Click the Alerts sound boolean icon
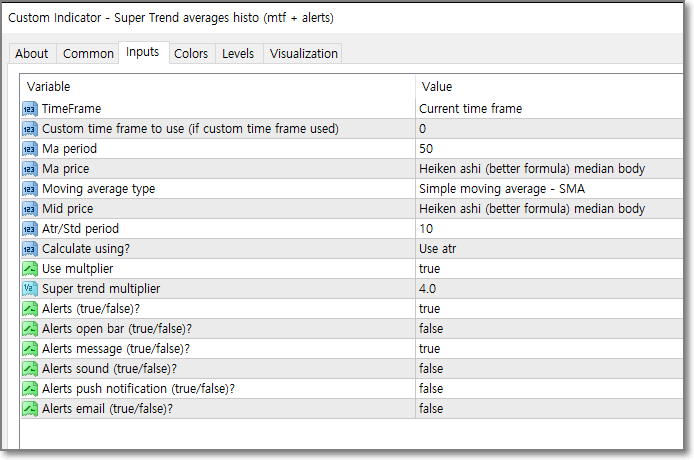694x460 pixels. pyautogui.click(x=29, y=368)
